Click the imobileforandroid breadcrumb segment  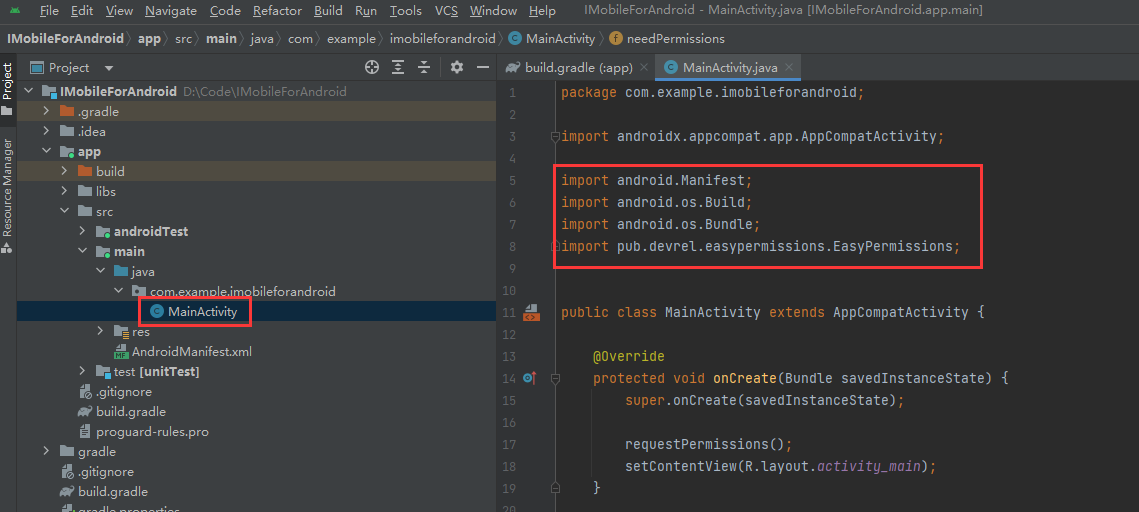(x=442, y=39)
